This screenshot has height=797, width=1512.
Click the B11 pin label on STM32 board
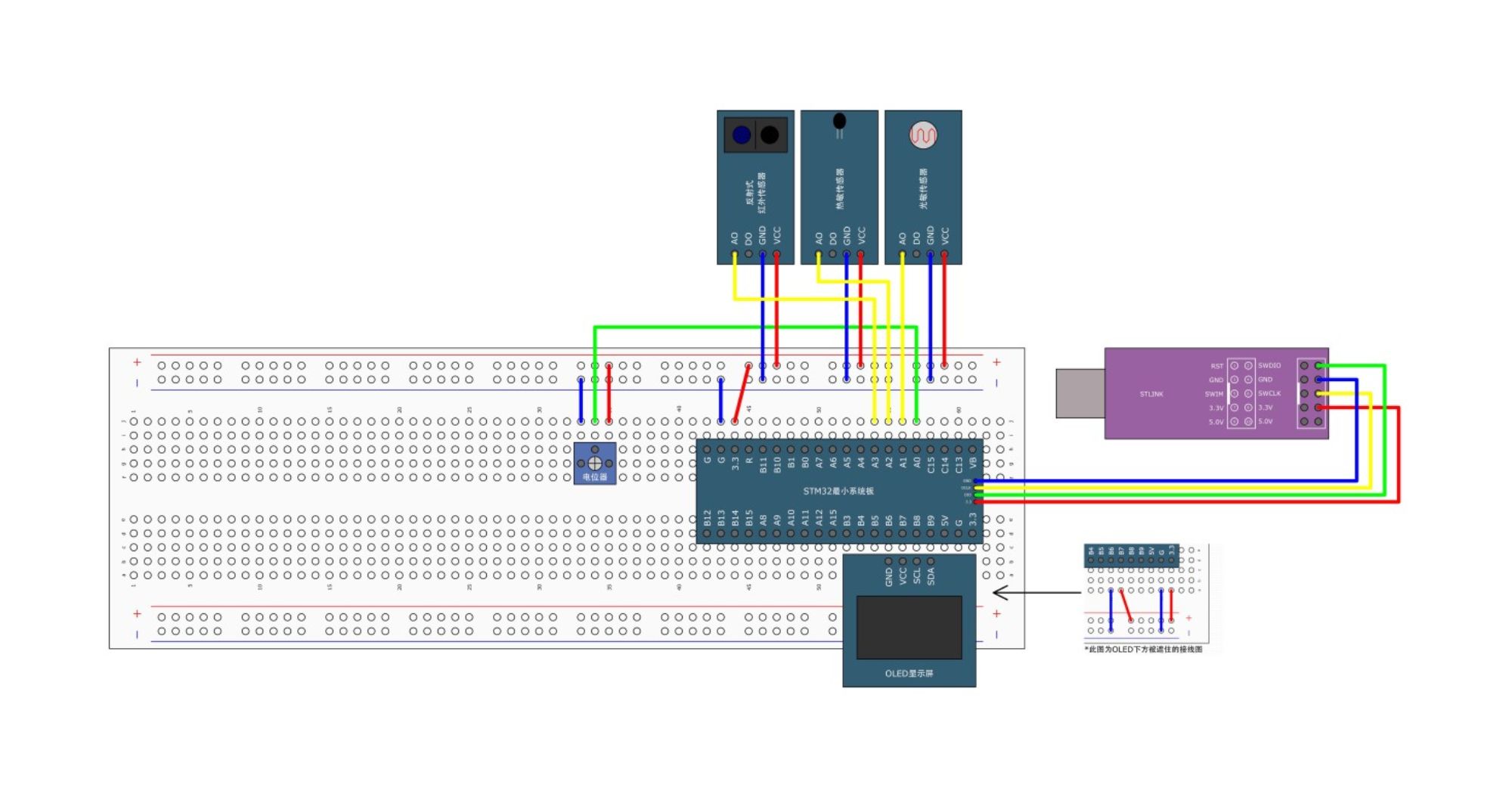point(763,464)
